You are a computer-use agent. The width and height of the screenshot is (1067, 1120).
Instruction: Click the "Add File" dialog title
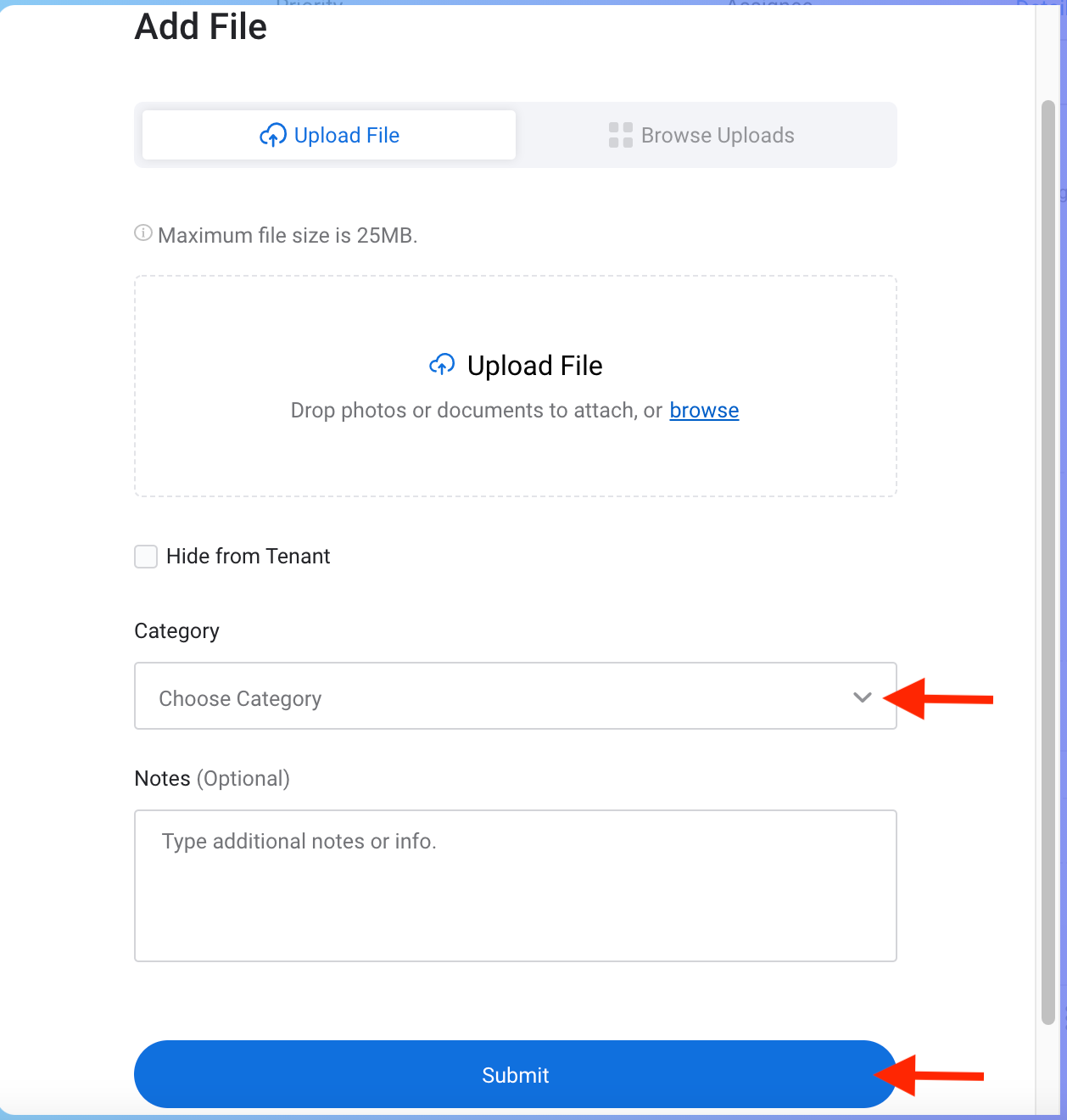coord(201,27)
